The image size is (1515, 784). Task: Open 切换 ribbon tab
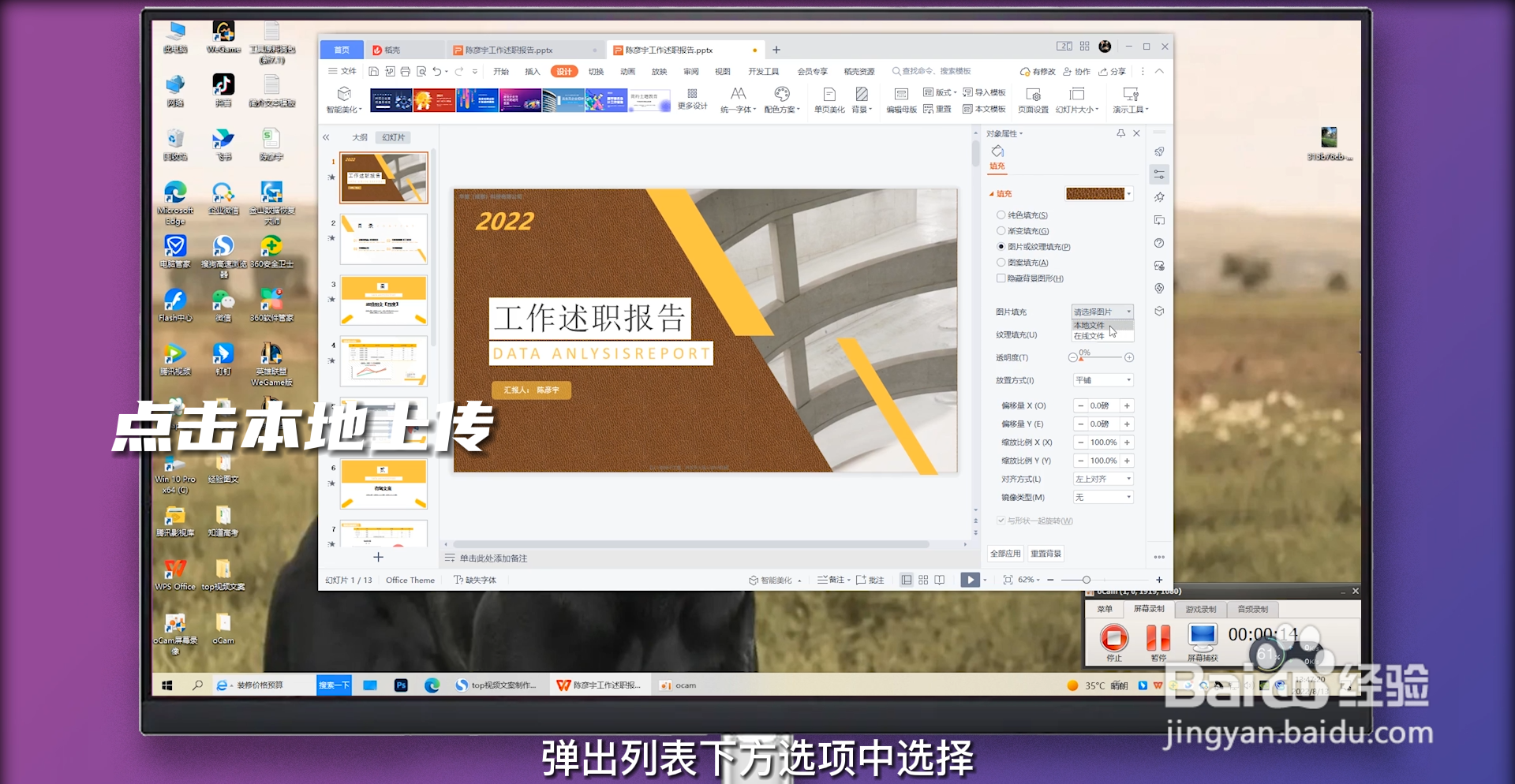[596, 71]
